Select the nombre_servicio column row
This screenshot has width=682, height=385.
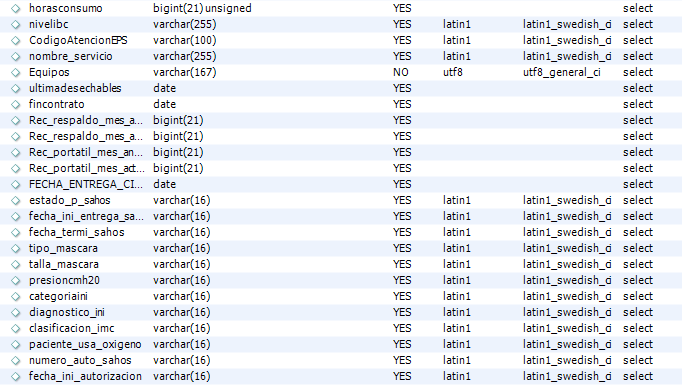click(x=341, y=57)
